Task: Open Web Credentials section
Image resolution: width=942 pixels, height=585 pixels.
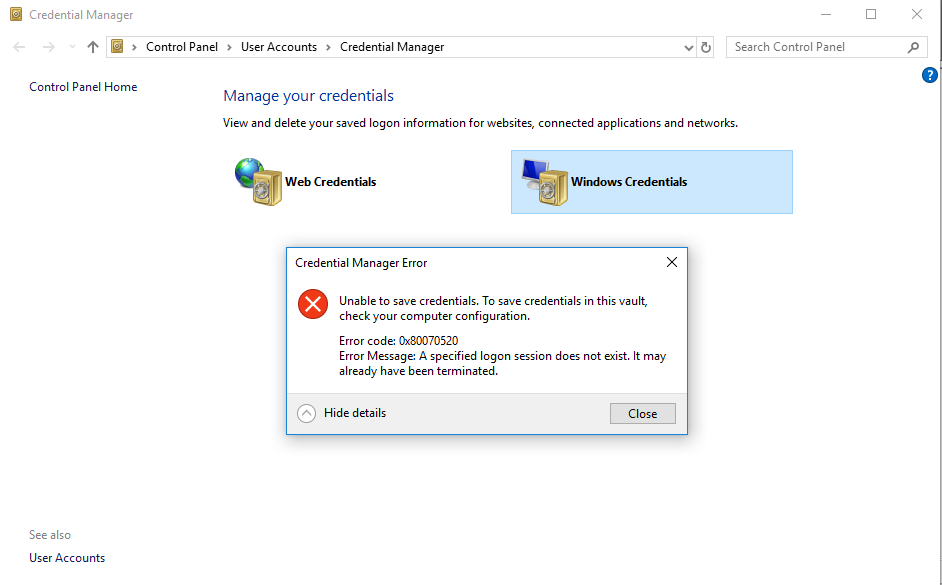Action: click(x=330, y=182)
